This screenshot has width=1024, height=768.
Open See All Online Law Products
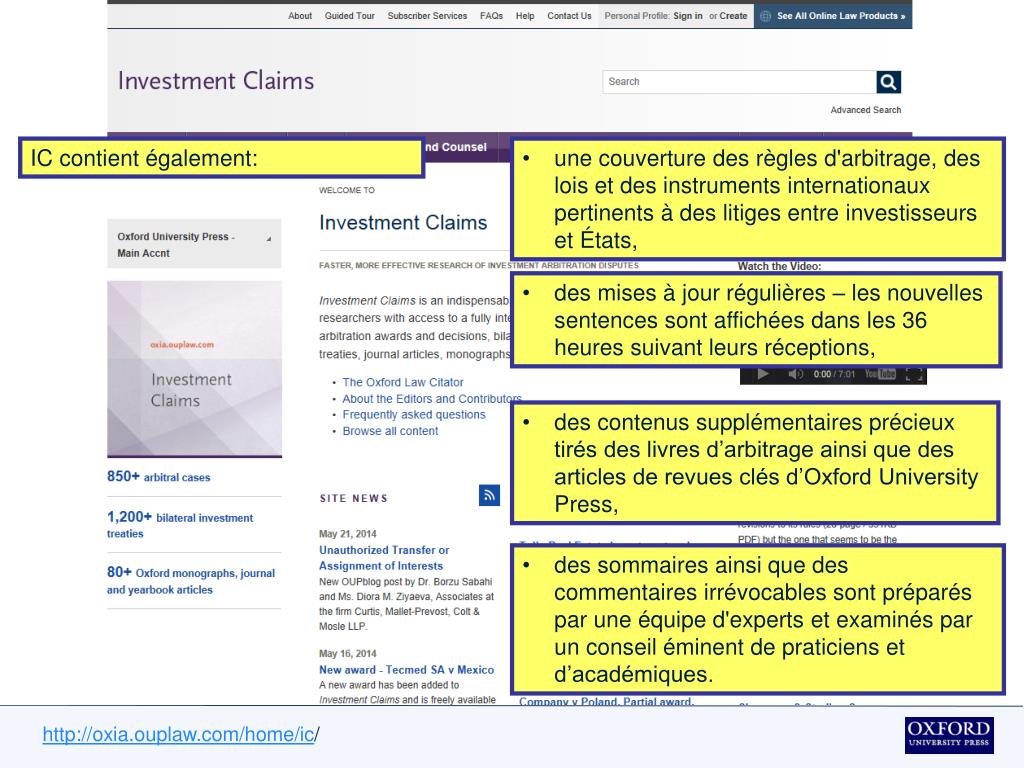[x=840, y=16]
